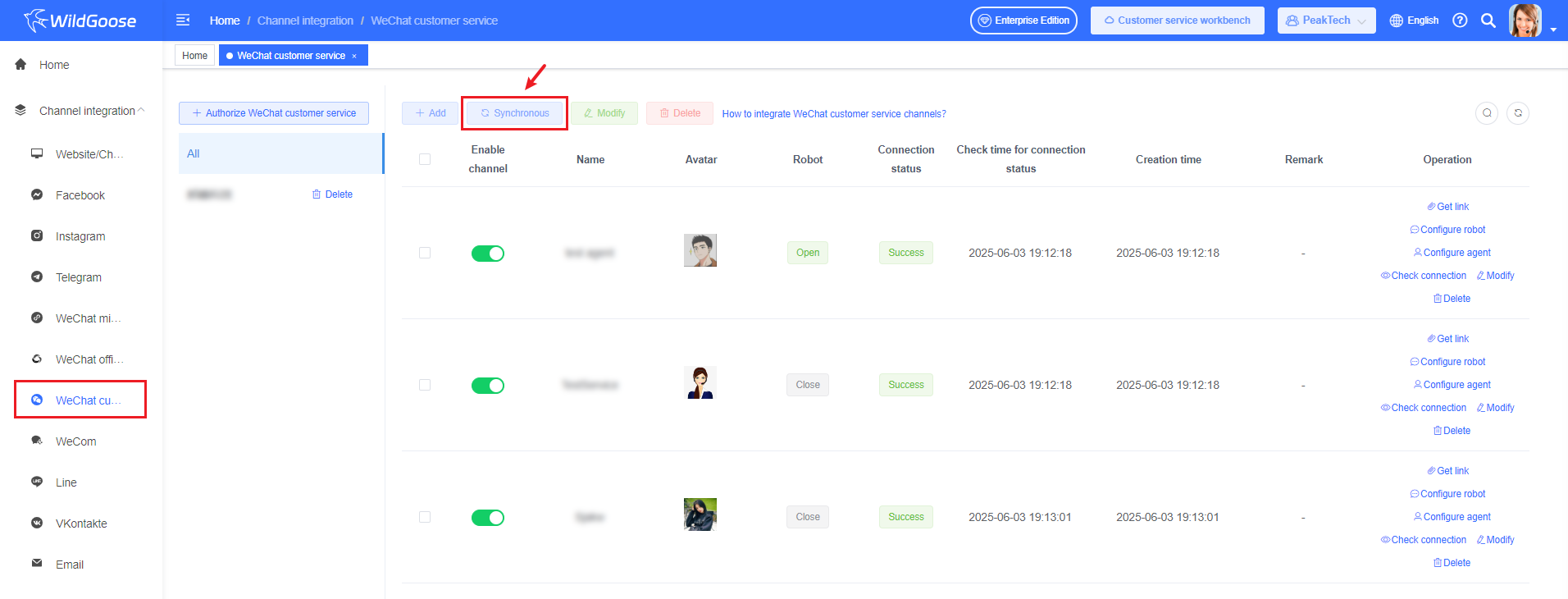Open Facebook channel item

pos(80,195)
